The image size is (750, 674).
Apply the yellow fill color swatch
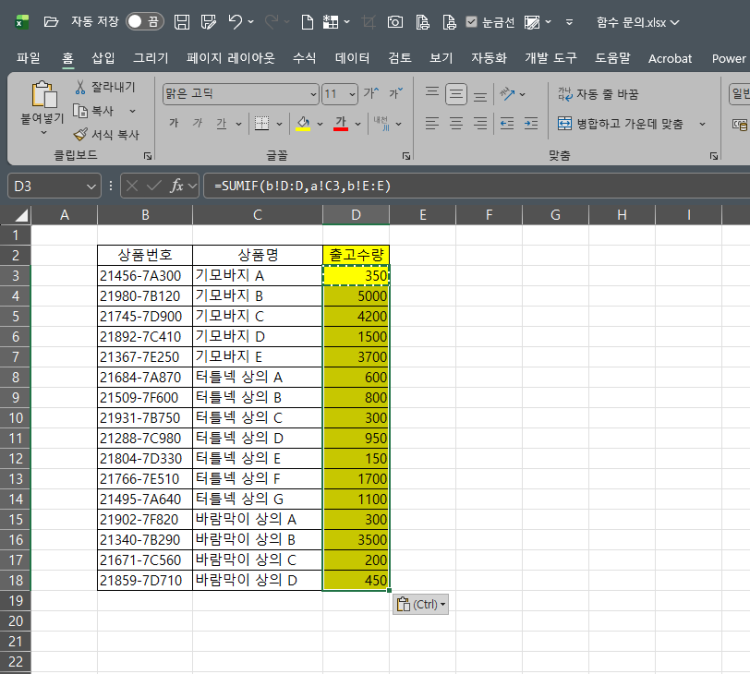click(x=304, y=124)
